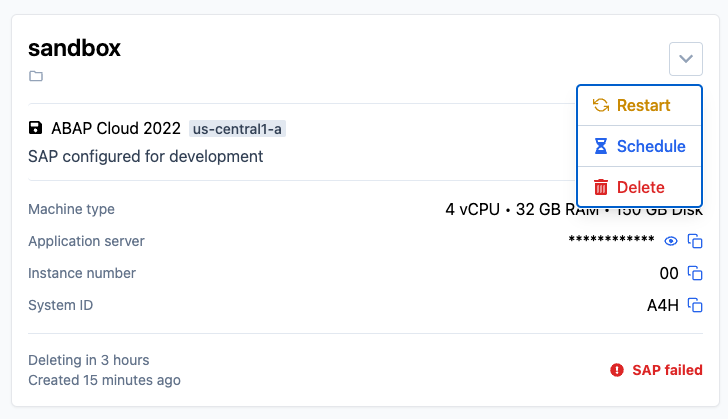
Task: Click the hourglass Schedule icon
Action: click(x=601, y=146)
